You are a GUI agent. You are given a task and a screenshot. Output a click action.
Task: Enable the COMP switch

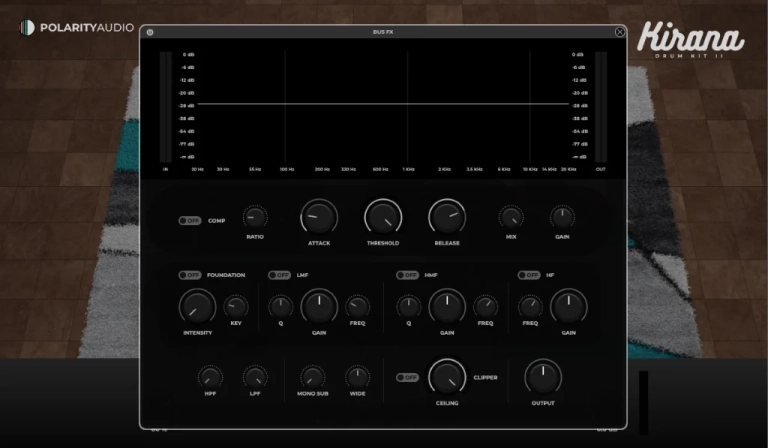point(190,221)
